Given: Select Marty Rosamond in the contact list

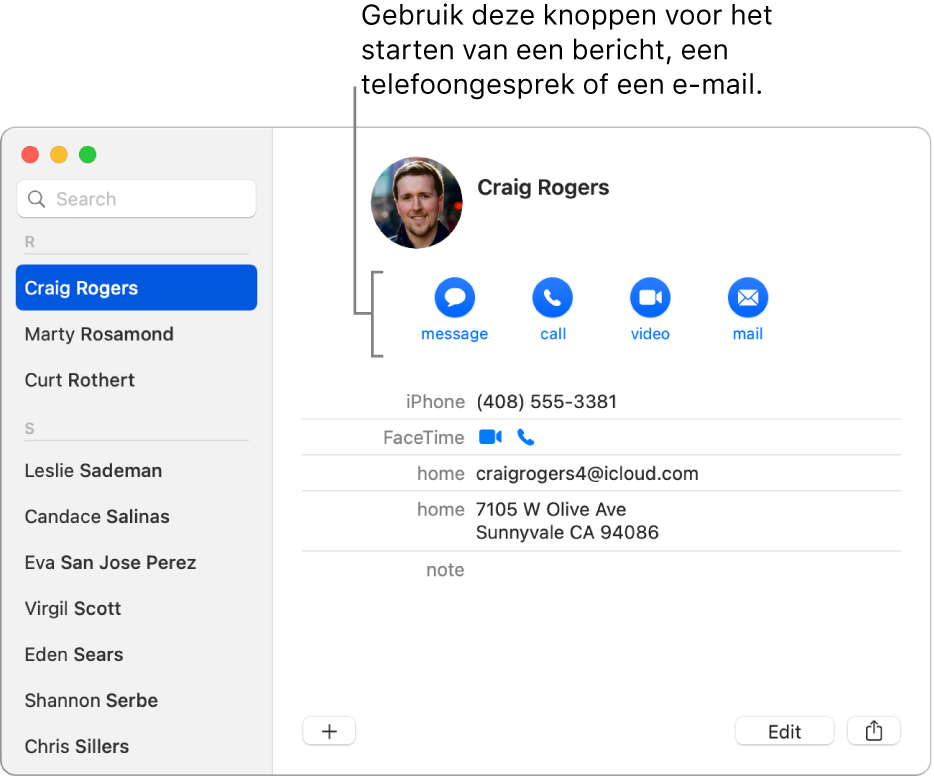Looking at the screenshot, I should (136, 334).
